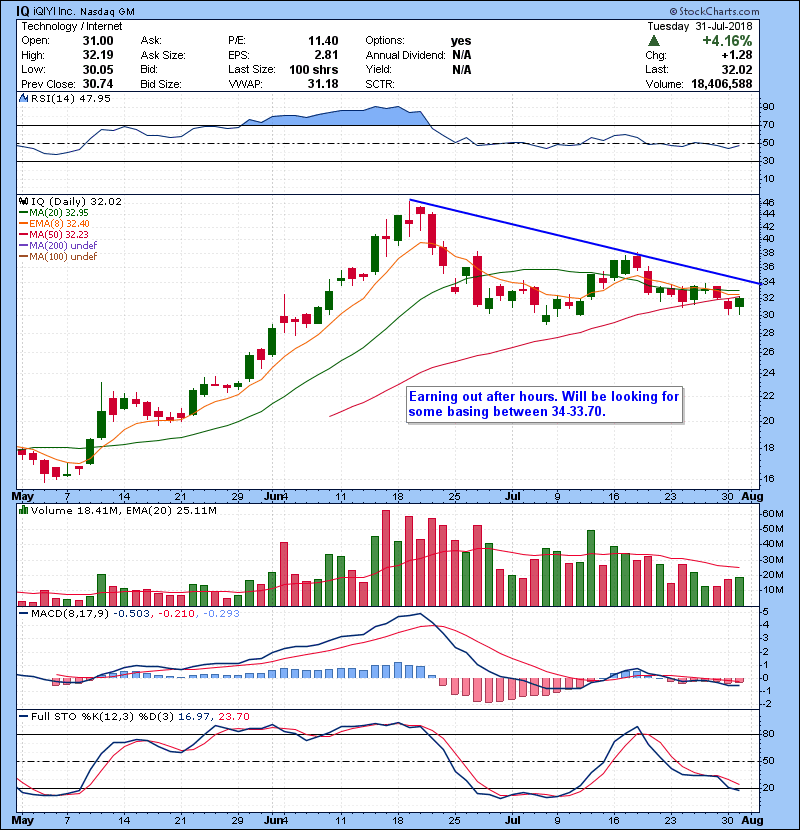800x830 pixels.
Task: Click the Annual Dividend N/A value
Action: (462, 55)
